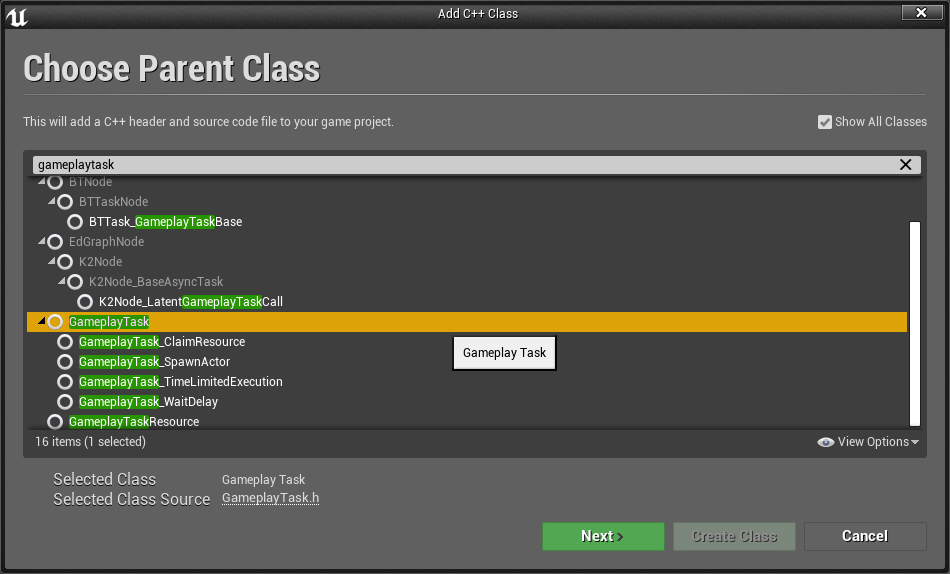Click the eye icon beside View Options
Screen dimensions: 950x574
[x=825, y=442]
